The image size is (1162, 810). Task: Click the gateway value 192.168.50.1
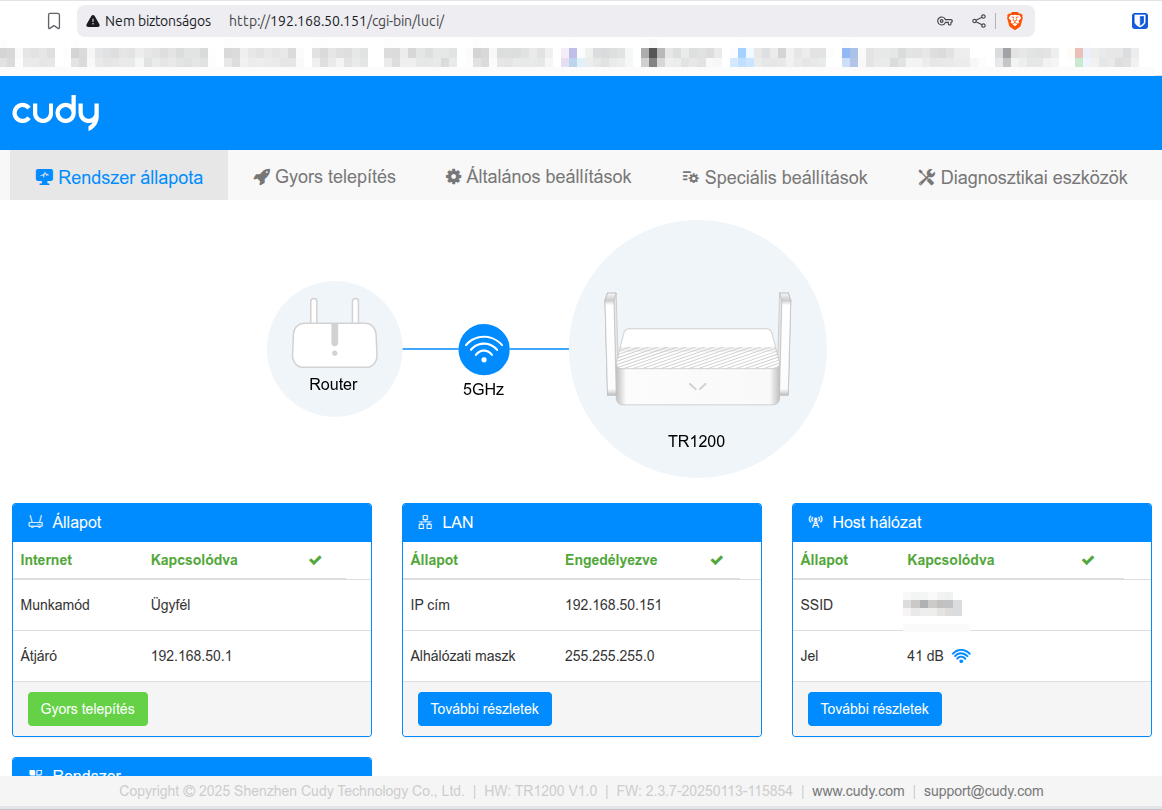coord(191,656)
